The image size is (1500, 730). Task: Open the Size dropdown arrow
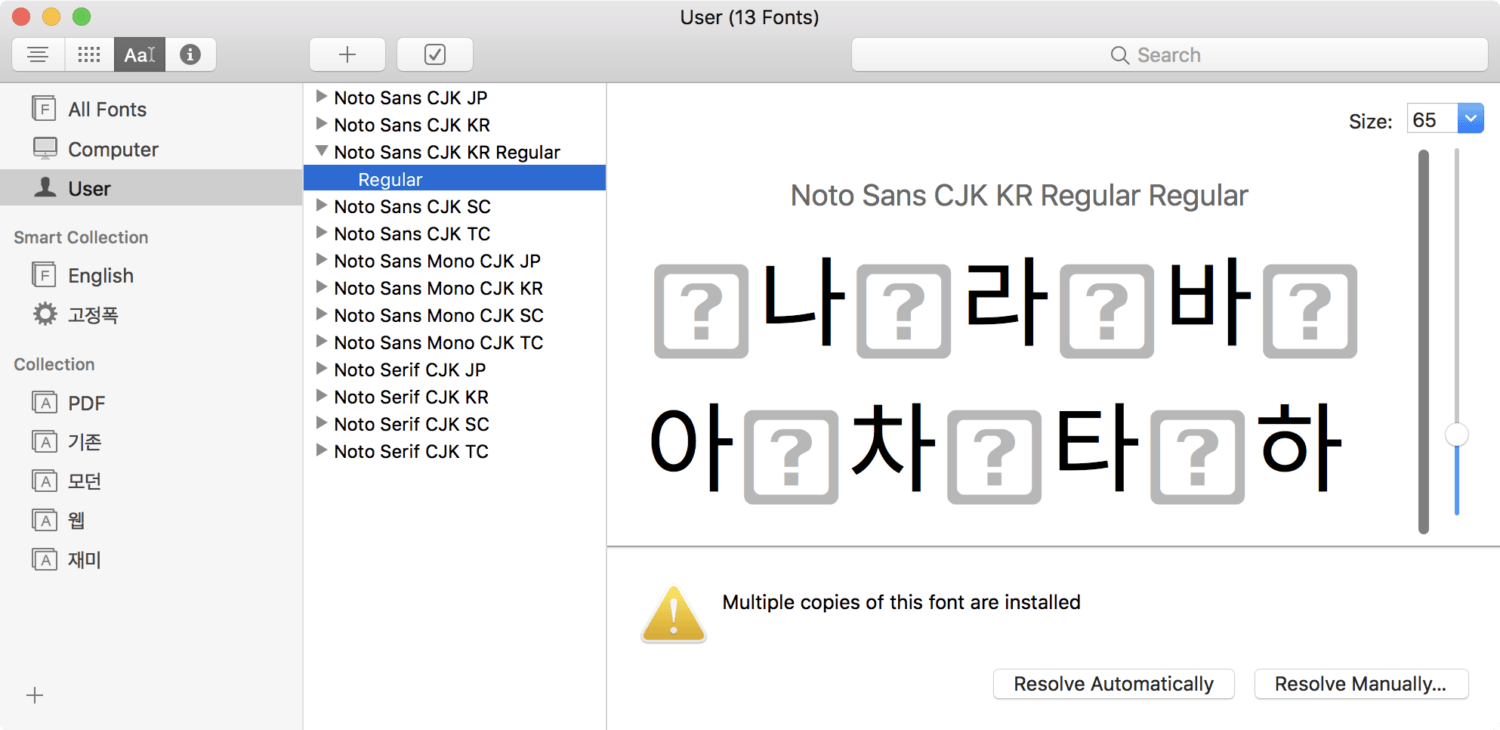click(x=1470, y=120)
